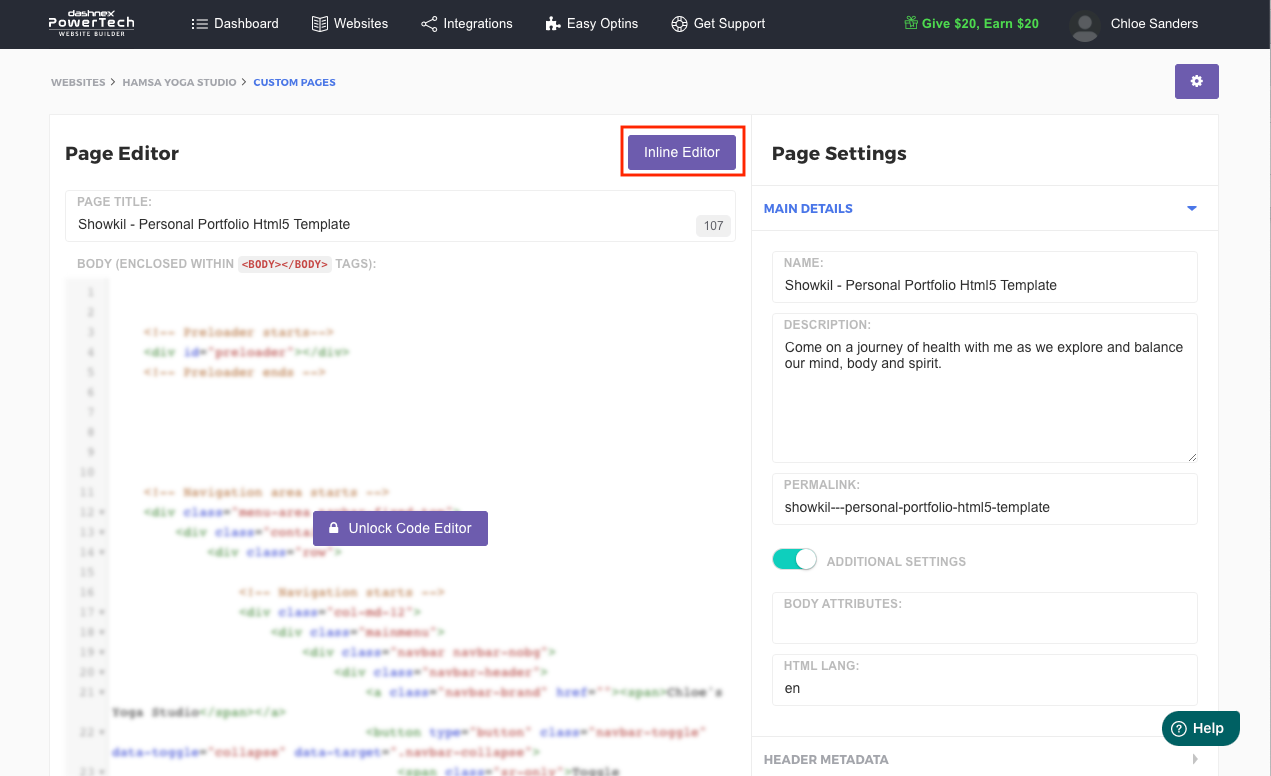This screenshot has width=1271, height=776.
Task: Click the gift icon beside Give $20
Action: [911, 23]
